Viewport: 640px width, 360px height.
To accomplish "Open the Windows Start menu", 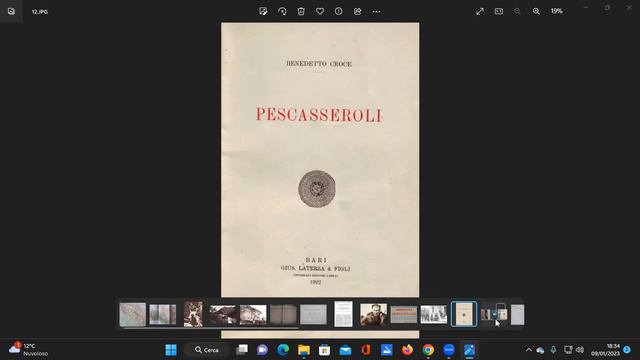I will 171,350.
